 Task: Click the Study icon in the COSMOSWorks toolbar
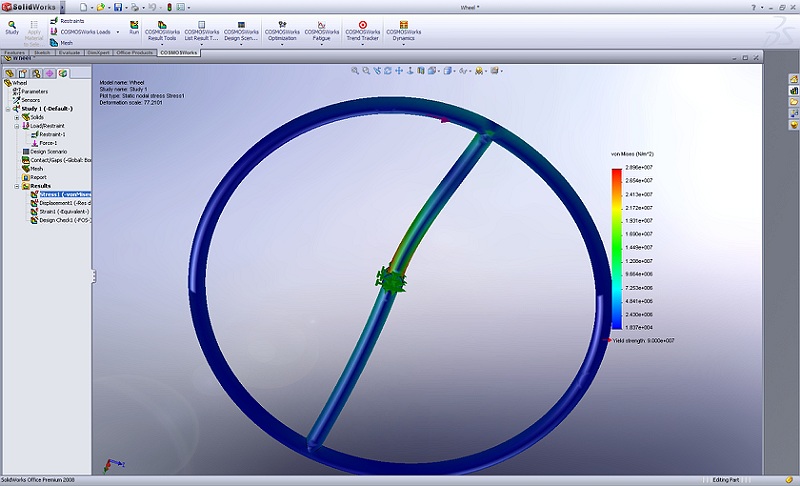tap(12, 25)
